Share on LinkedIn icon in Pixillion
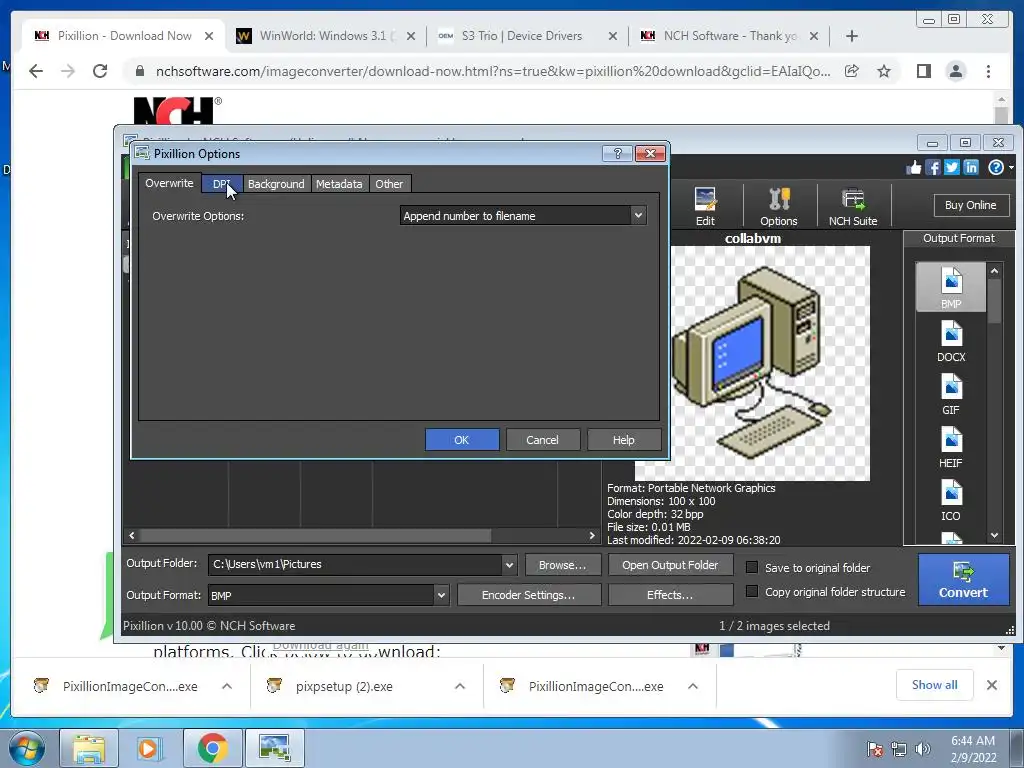The width and height of the screenshot is (1024, 768). pos(971,168)
